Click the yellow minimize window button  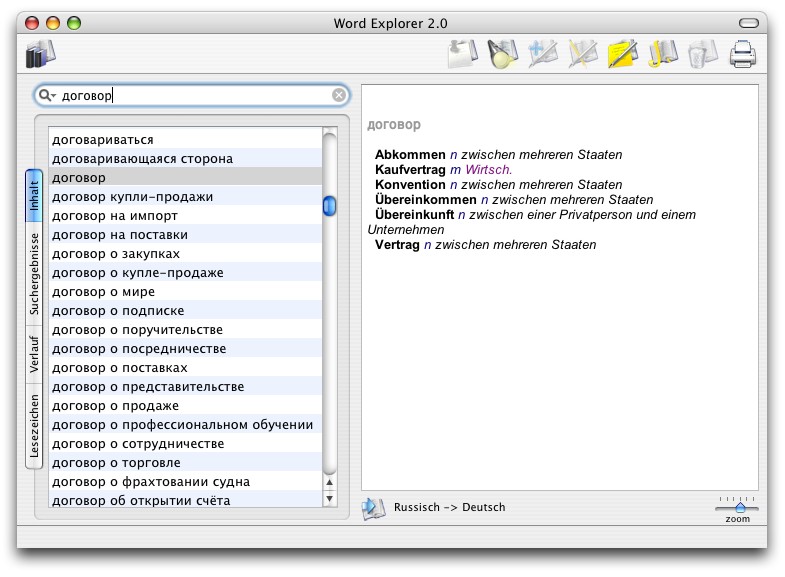pyautogui.click(x=53, y=23)
